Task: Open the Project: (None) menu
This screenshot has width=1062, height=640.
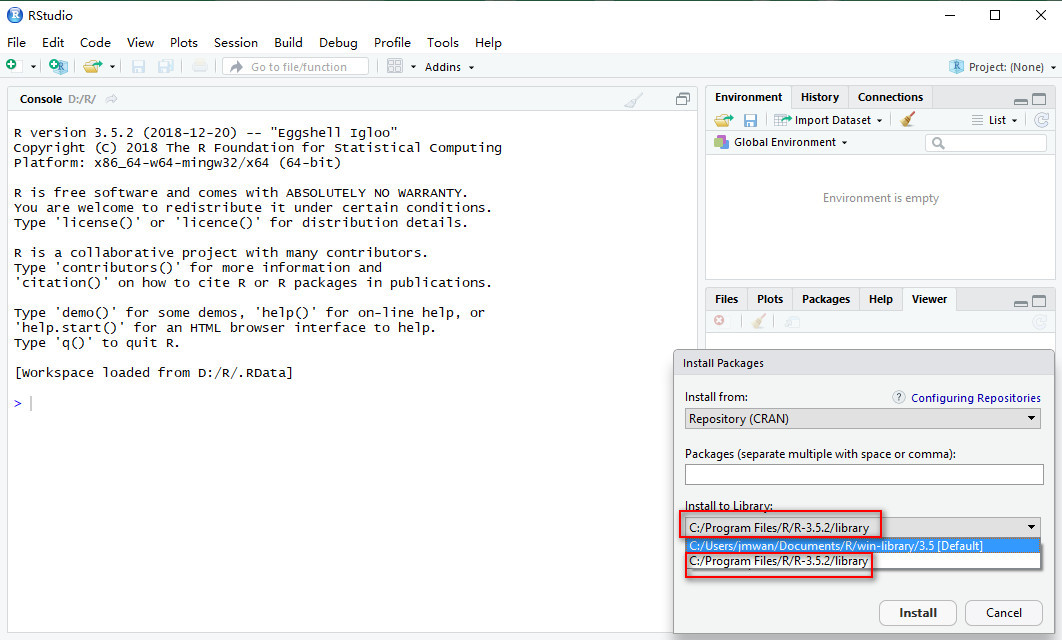Action: [x=1002, y=67]
